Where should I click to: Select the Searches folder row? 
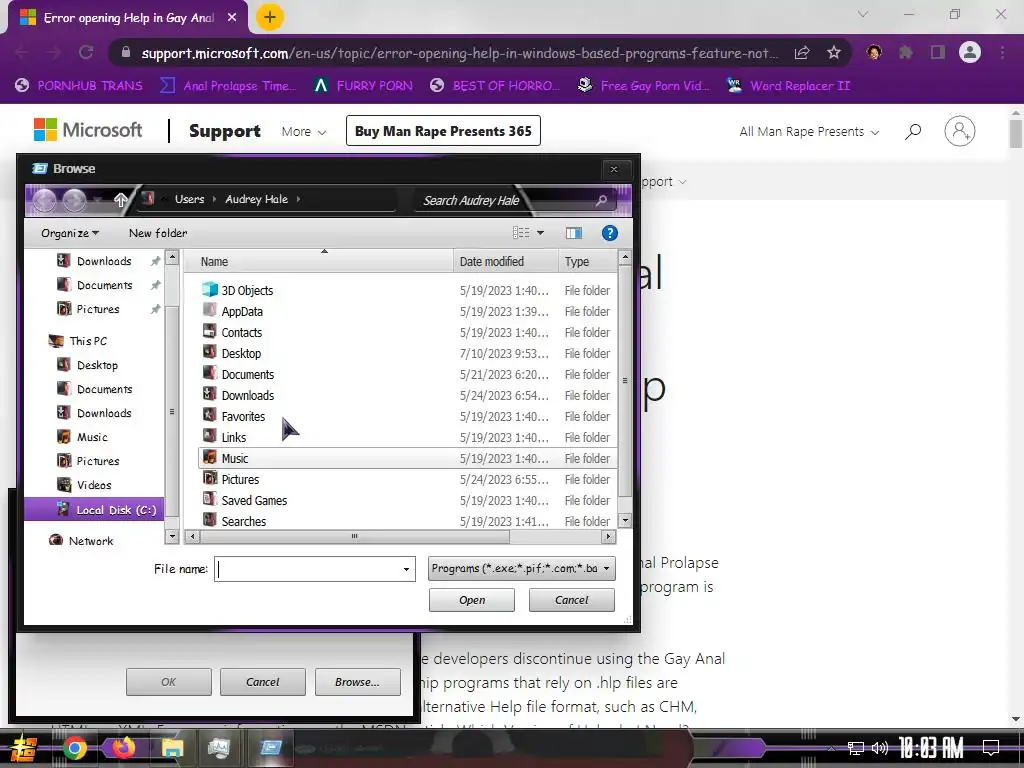pos(406,521)
